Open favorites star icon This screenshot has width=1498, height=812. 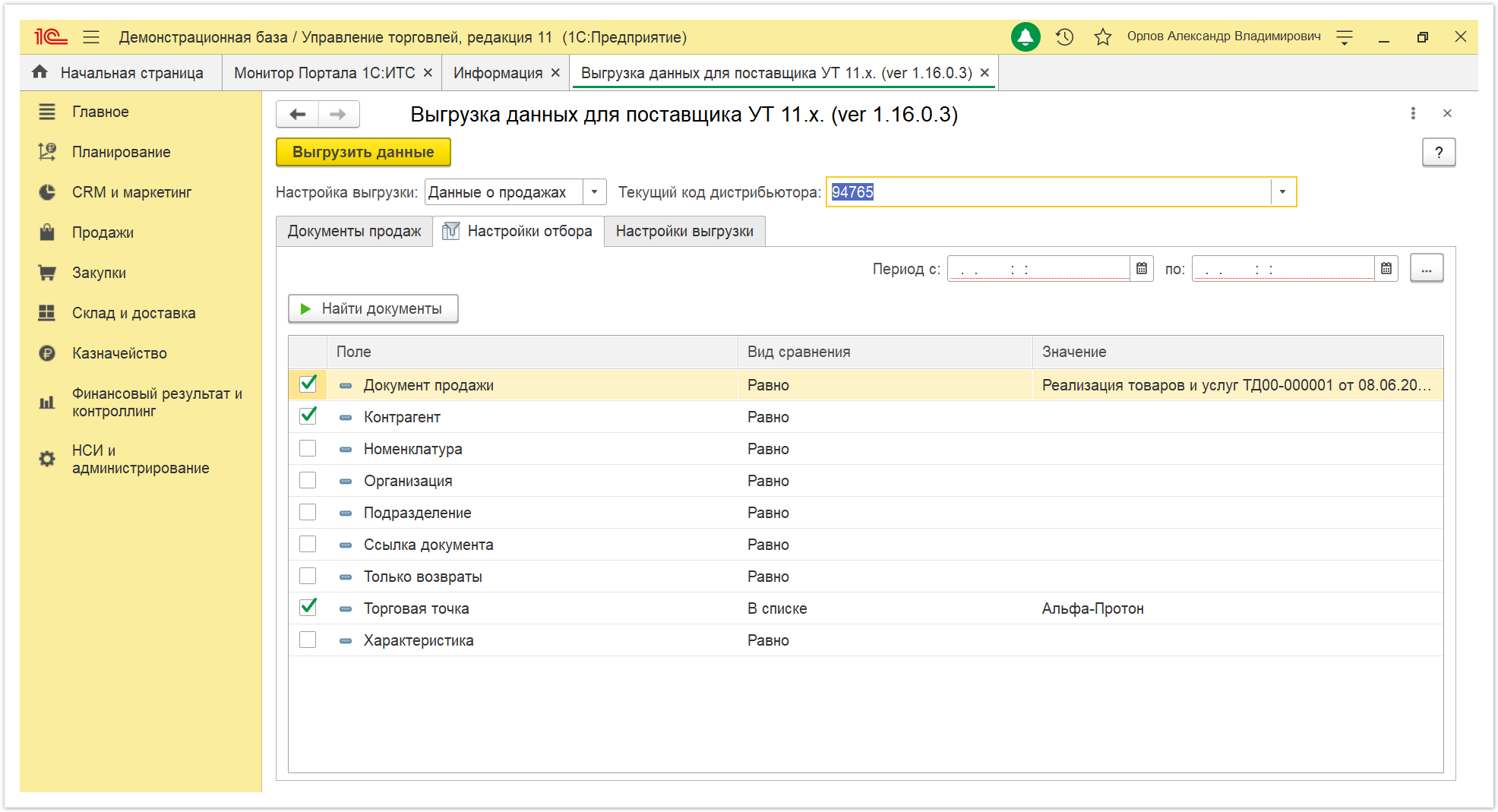pyautogui.click(x=1103, y=36)
